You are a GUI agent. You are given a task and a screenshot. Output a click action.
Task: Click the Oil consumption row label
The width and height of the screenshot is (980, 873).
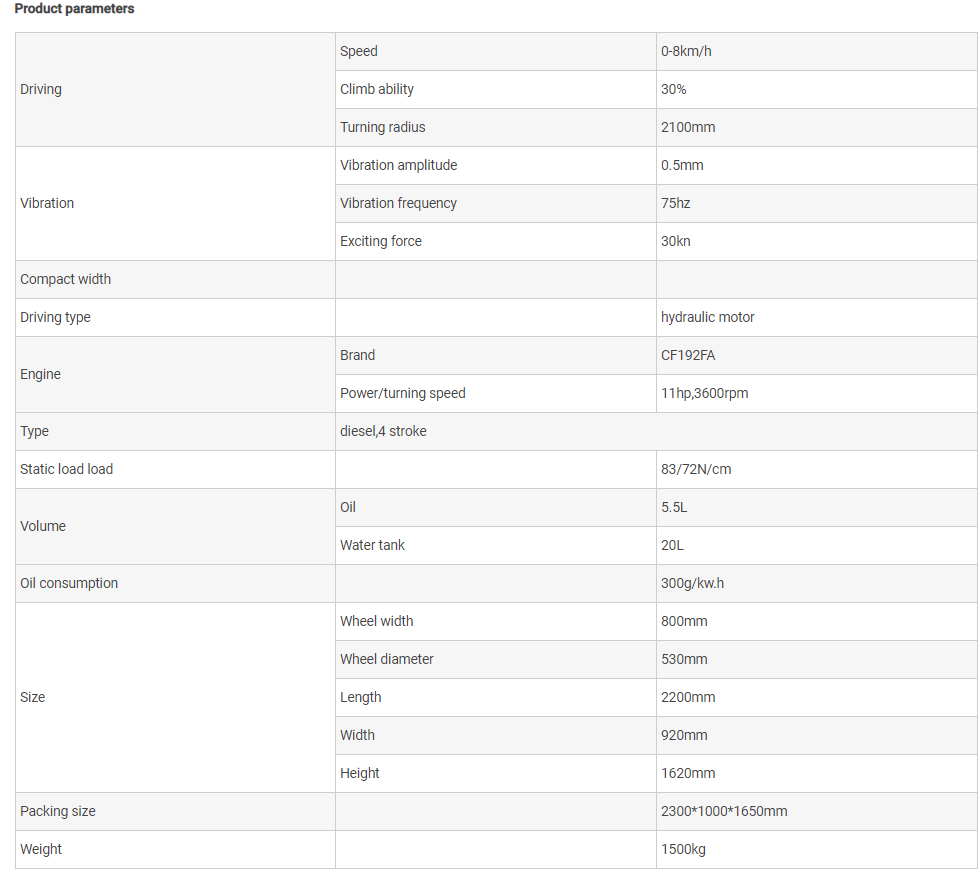point(176,584)
